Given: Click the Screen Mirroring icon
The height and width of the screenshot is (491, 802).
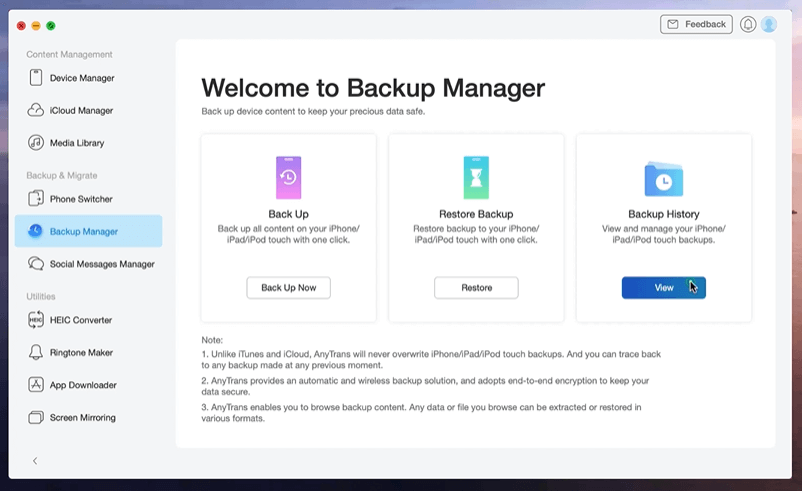Looking at the screenshot, I should pyautogui.click(x=36, y=417).
